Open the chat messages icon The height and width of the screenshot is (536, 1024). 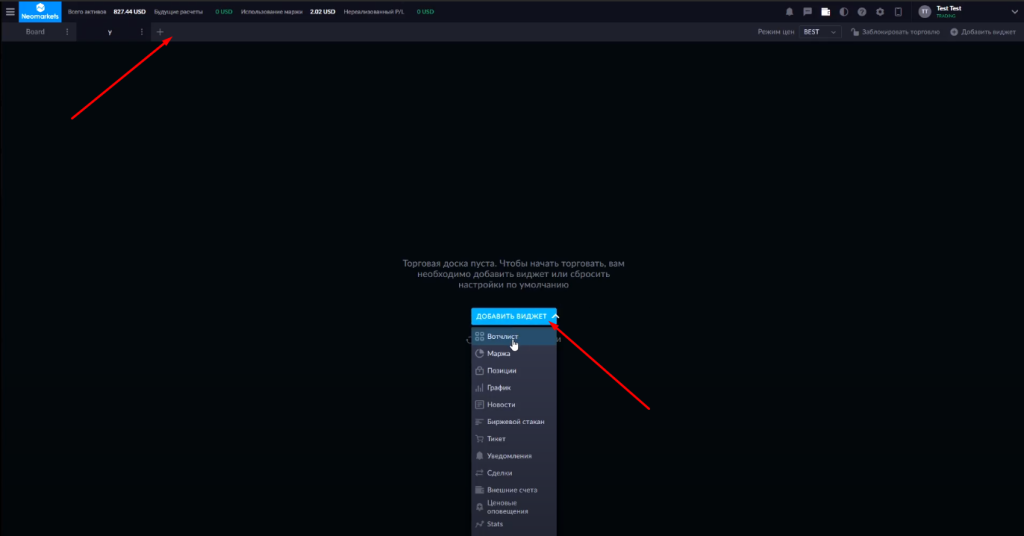point(807,12)
